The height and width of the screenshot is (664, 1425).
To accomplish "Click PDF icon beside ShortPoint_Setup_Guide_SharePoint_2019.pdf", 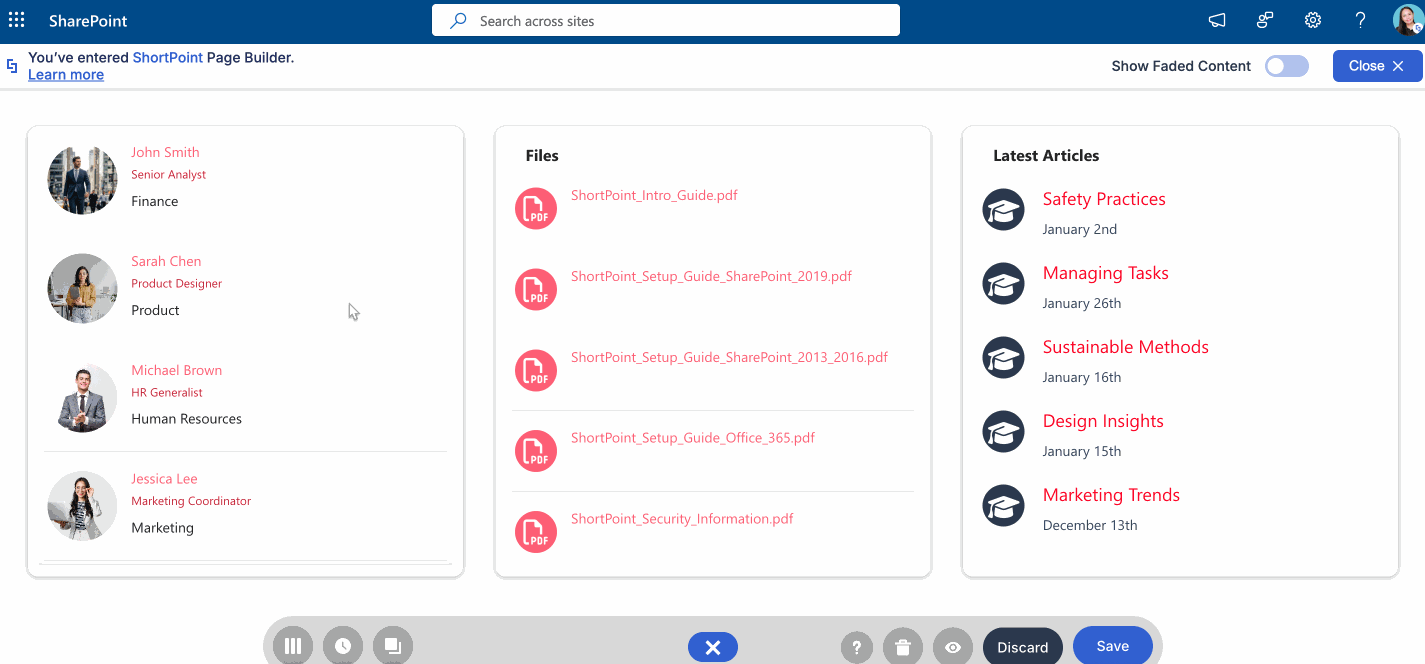I will tap(536, 290).
